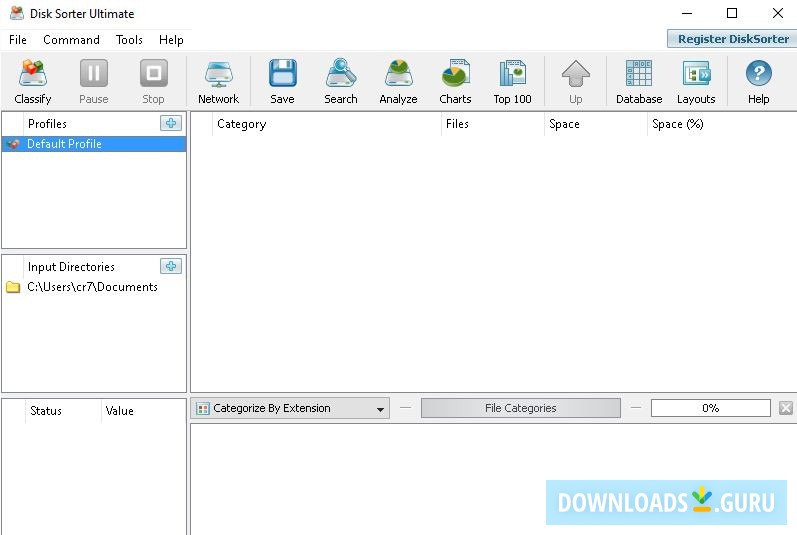797x535 pixels.
Task: Open the Database tool
Action: (639, 81)
